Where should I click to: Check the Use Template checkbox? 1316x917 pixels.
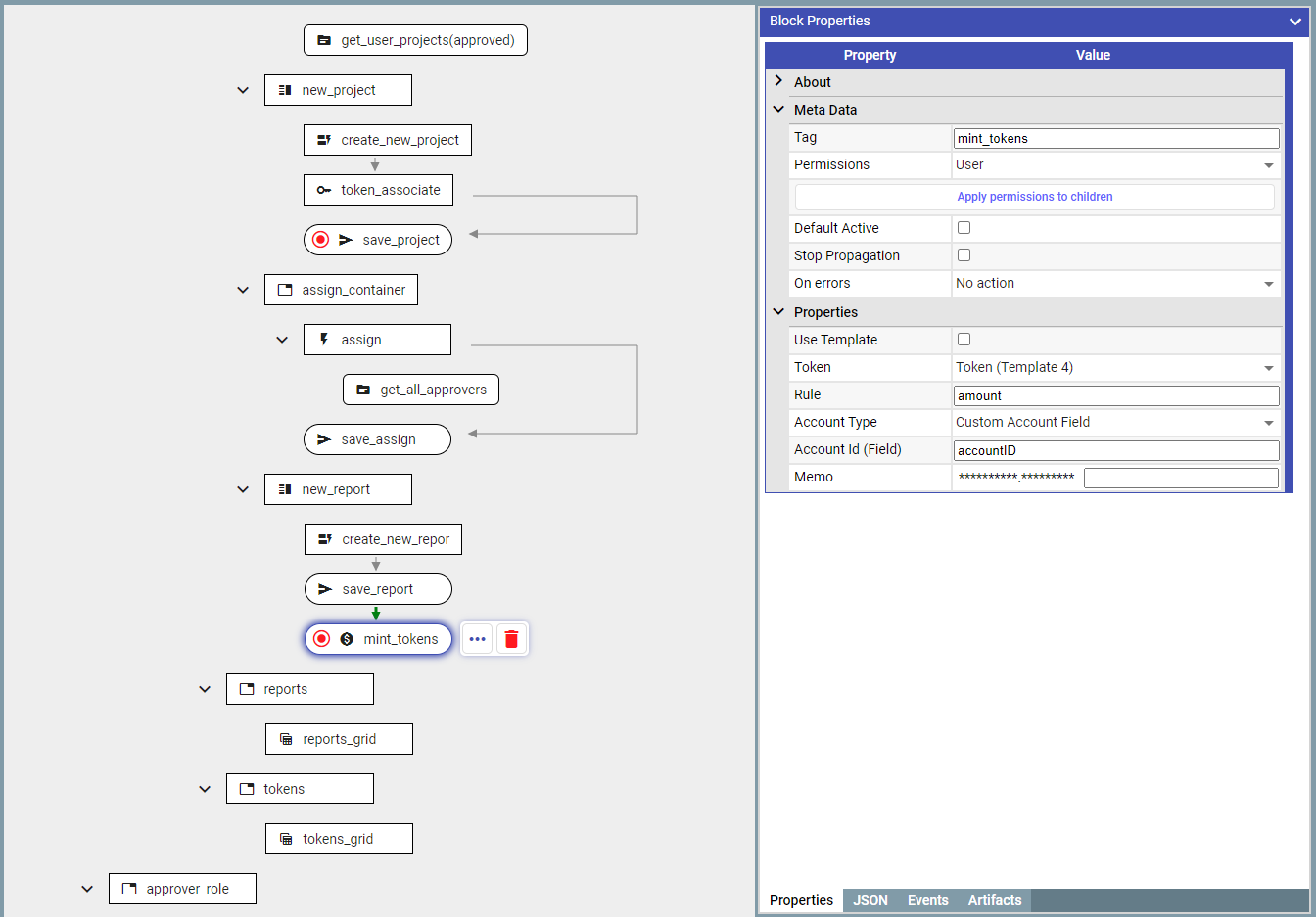[x=963, y=340]
